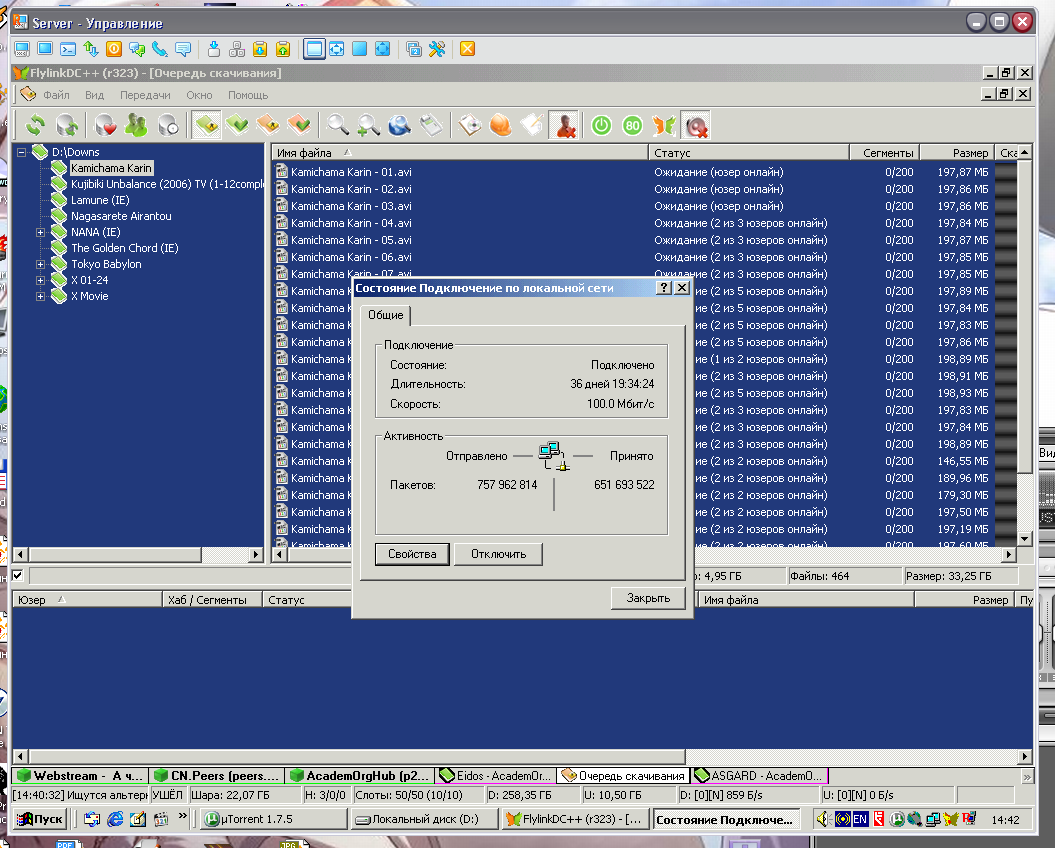This screenshot has height=848, width=1055.
Task: Open favorite hubs heart icon
Action: [106, 125]
